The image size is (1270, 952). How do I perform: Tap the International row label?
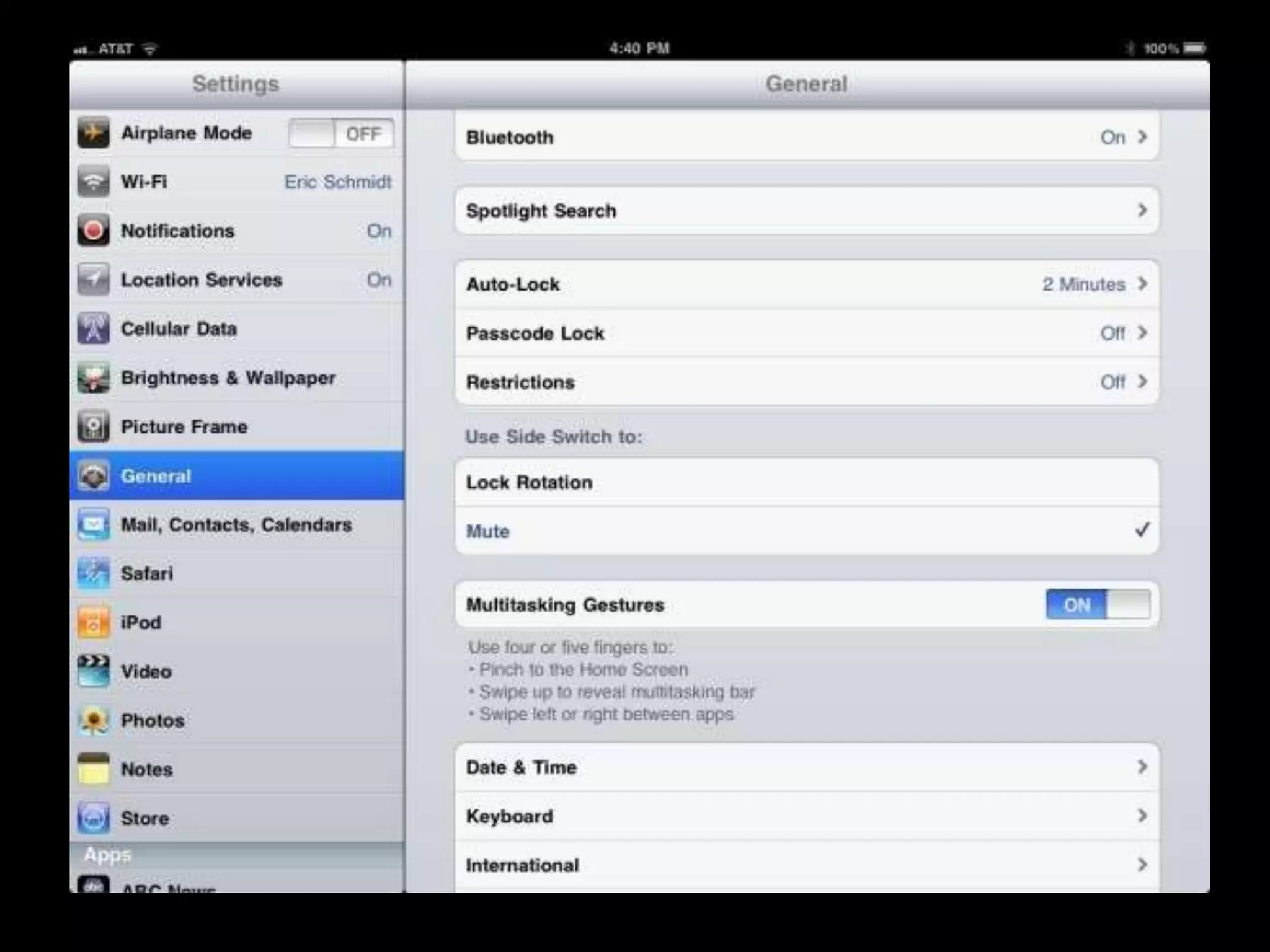pos(523,865)
